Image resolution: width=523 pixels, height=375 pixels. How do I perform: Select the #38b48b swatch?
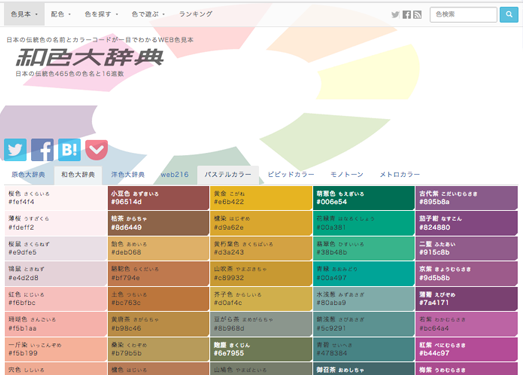364,249
